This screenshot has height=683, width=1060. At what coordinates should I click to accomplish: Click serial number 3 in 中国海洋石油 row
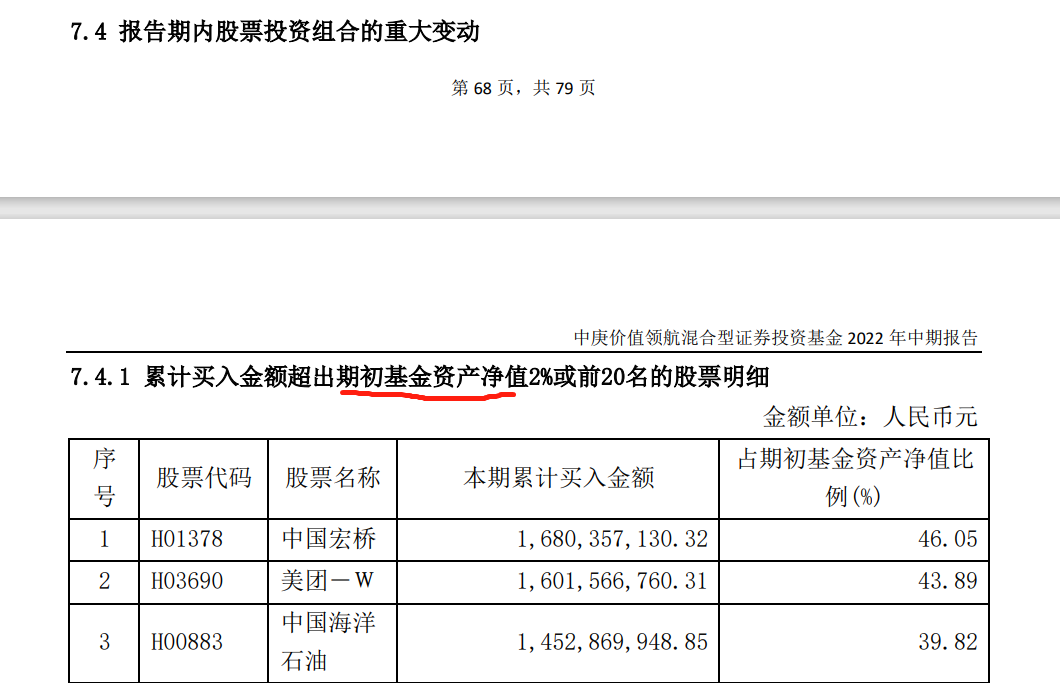tap(104, 642)
